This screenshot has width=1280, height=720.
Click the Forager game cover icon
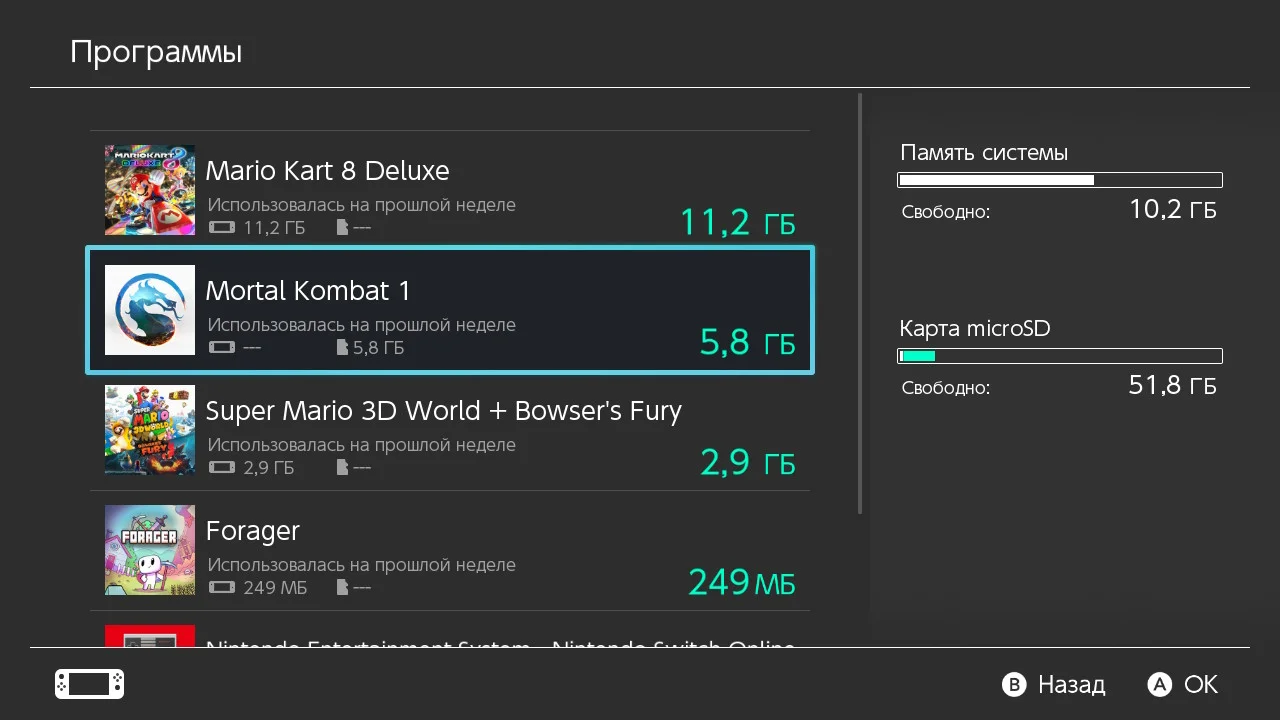coord(150,550)
